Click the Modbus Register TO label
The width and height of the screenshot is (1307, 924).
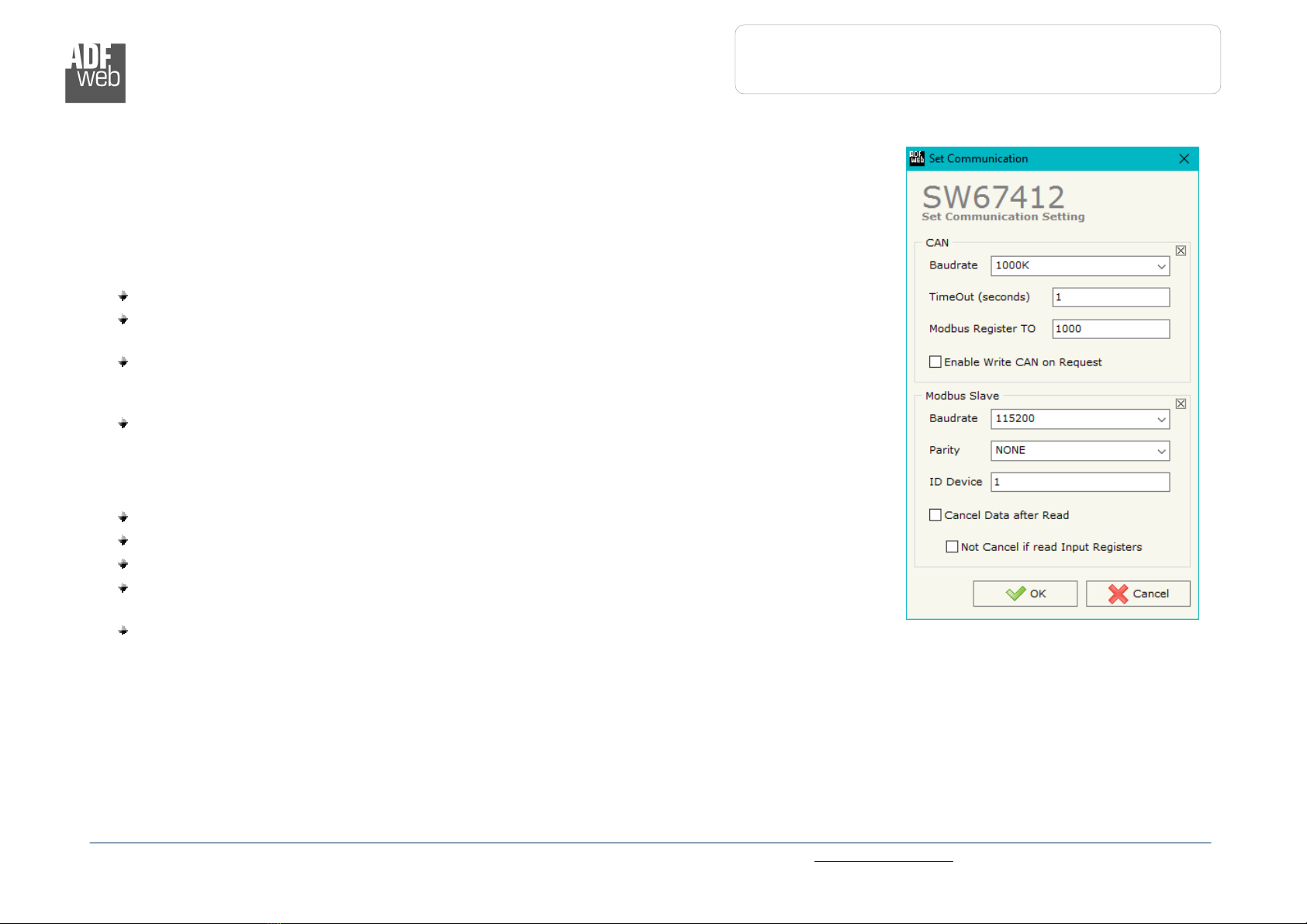[982, 329]
